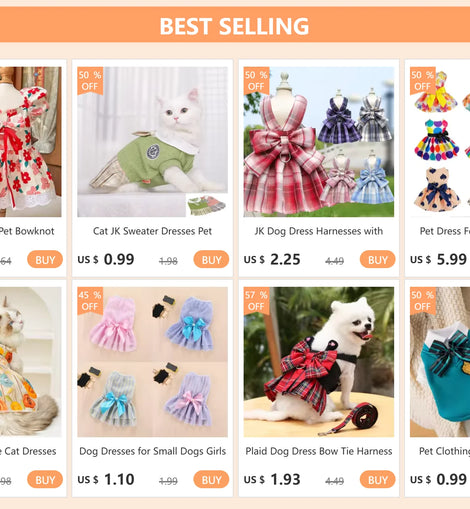Open 'Plaid Dog Dress Bow Tie Harness' link

319,451
